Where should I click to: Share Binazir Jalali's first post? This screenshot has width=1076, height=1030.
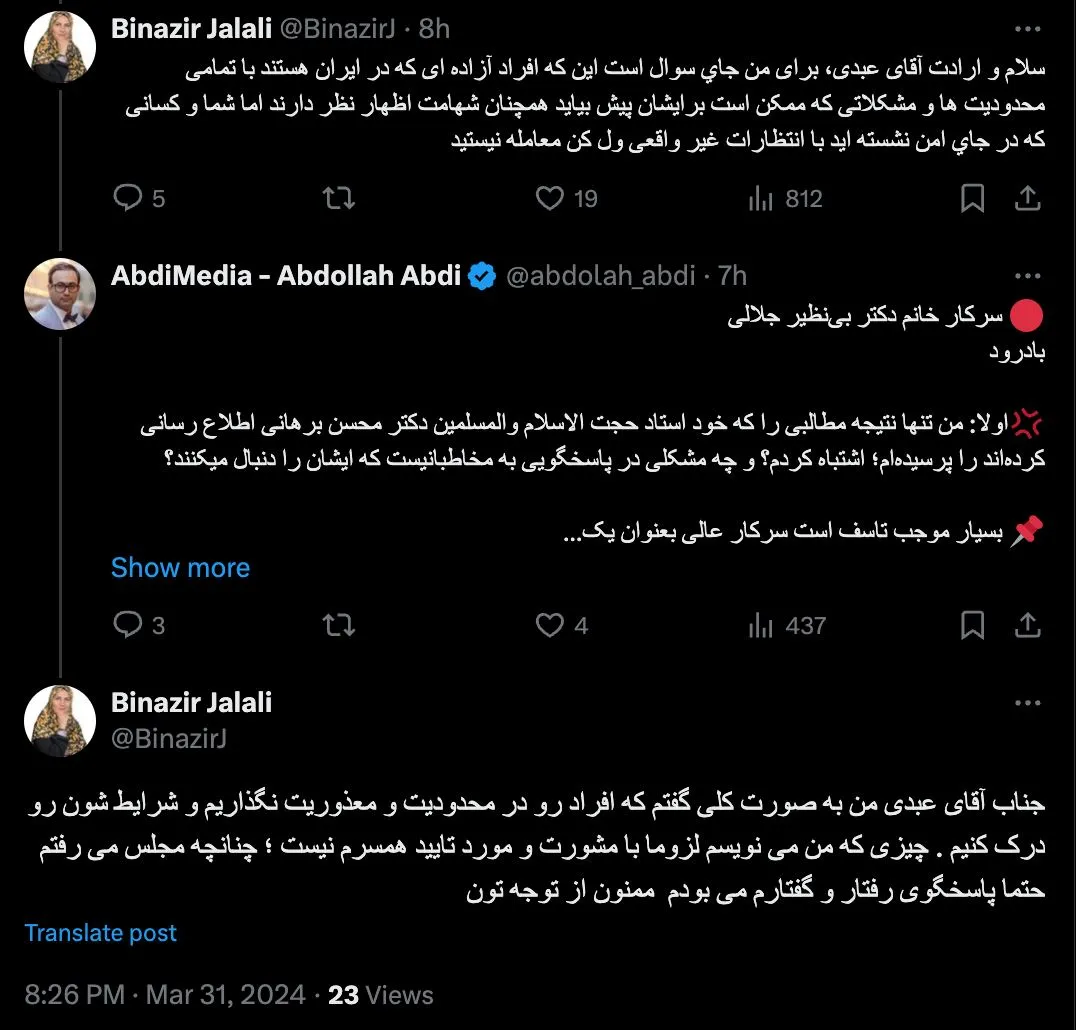click(x=1028, y=199)
